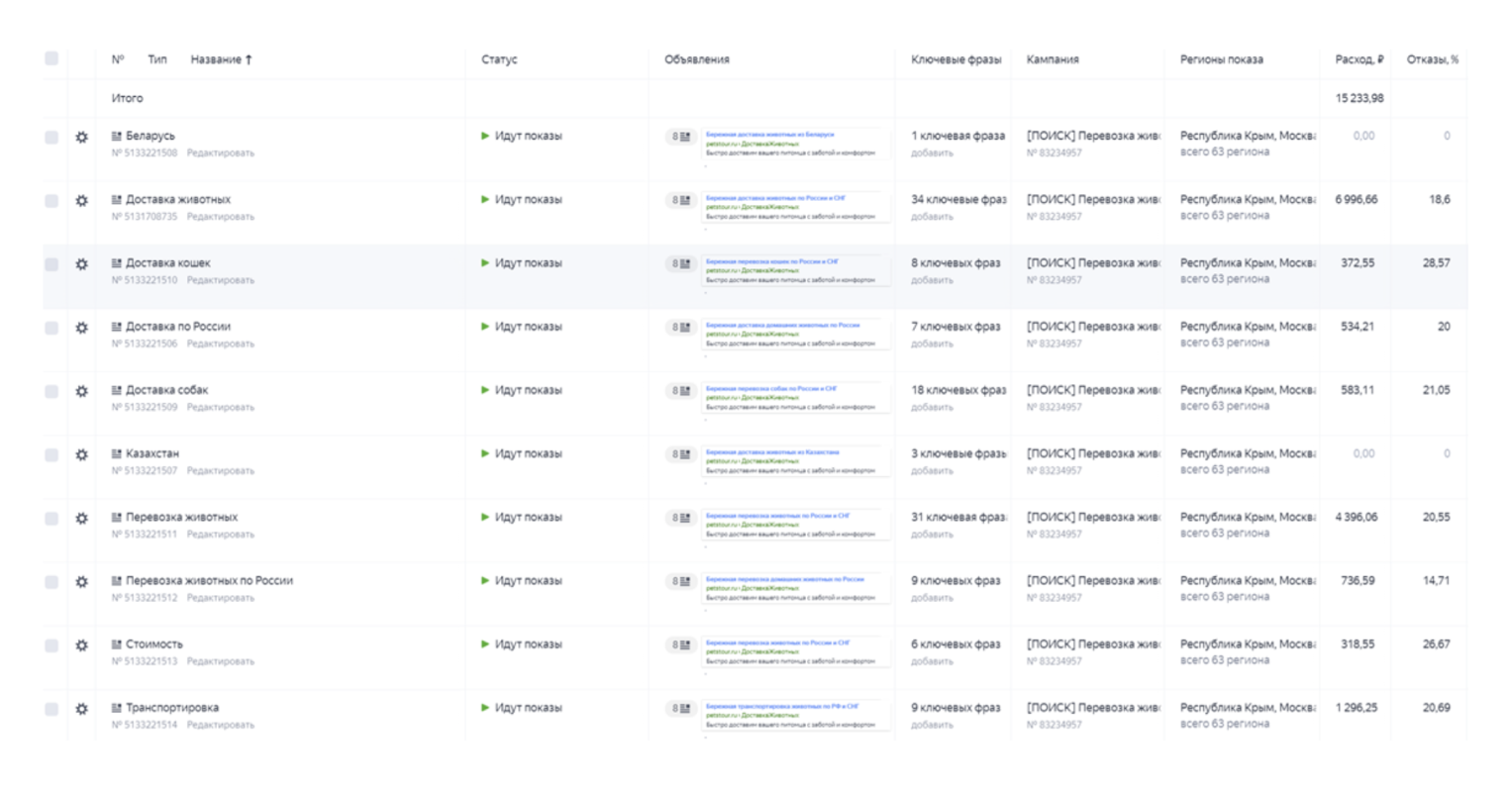Click ads count badge for Доставка животных
This screenshot has height=791, width=1512.
(680, 200)
